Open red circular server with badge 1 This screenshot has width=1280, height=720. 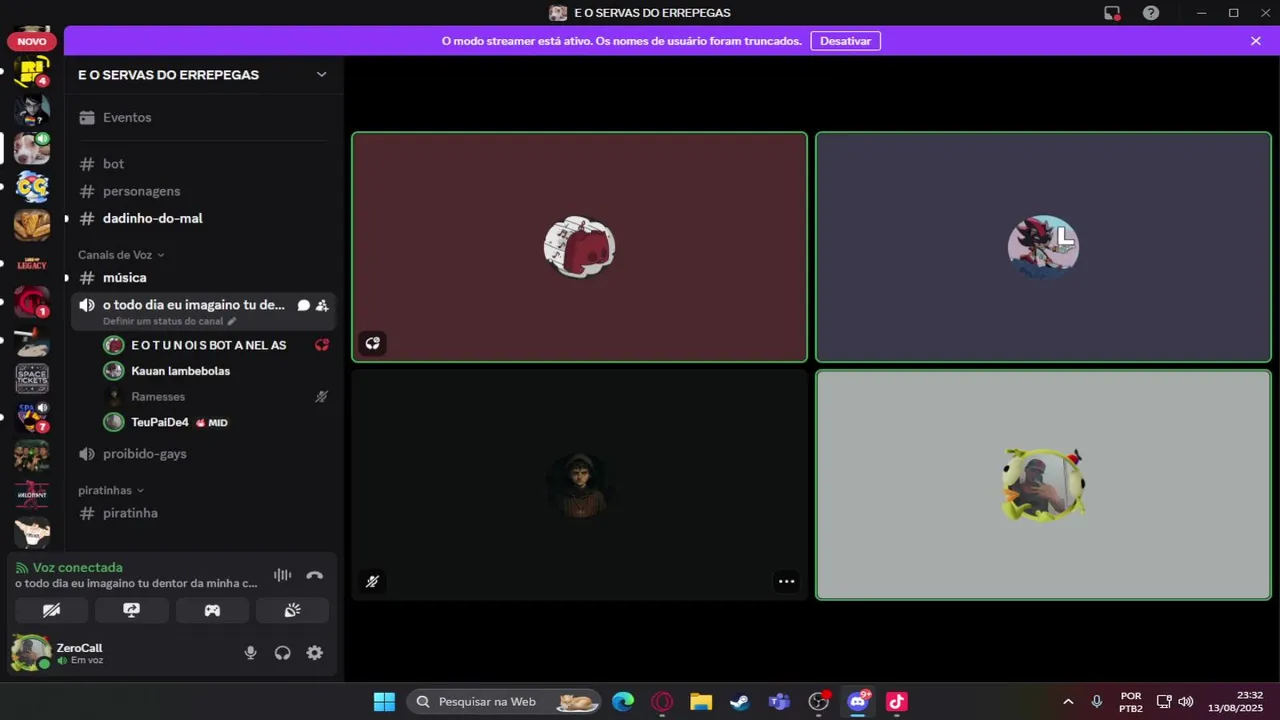click(32, 302)
